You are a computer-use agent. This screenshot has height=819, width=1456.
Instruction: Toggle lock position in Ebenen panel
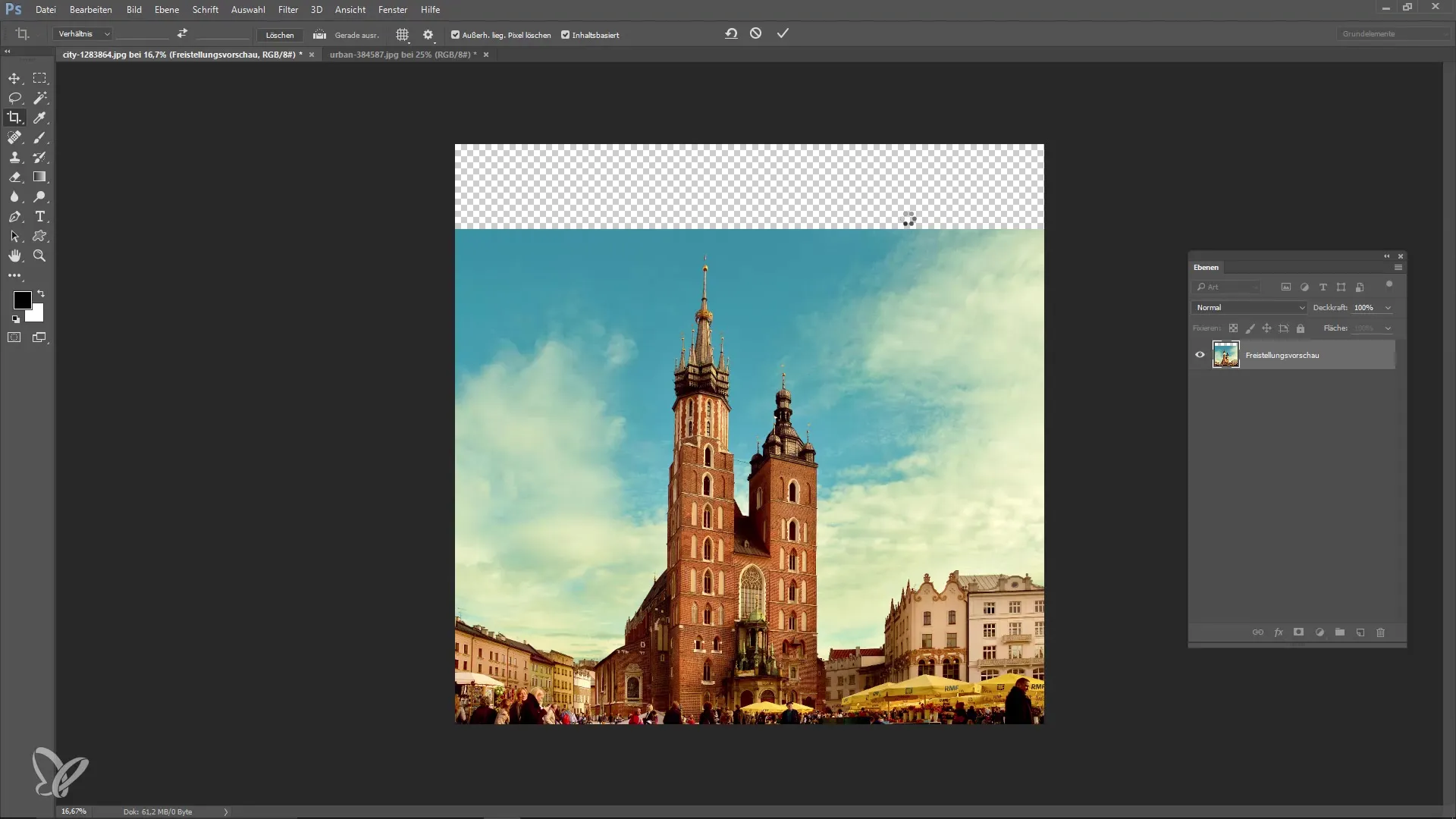point(1266,328)
